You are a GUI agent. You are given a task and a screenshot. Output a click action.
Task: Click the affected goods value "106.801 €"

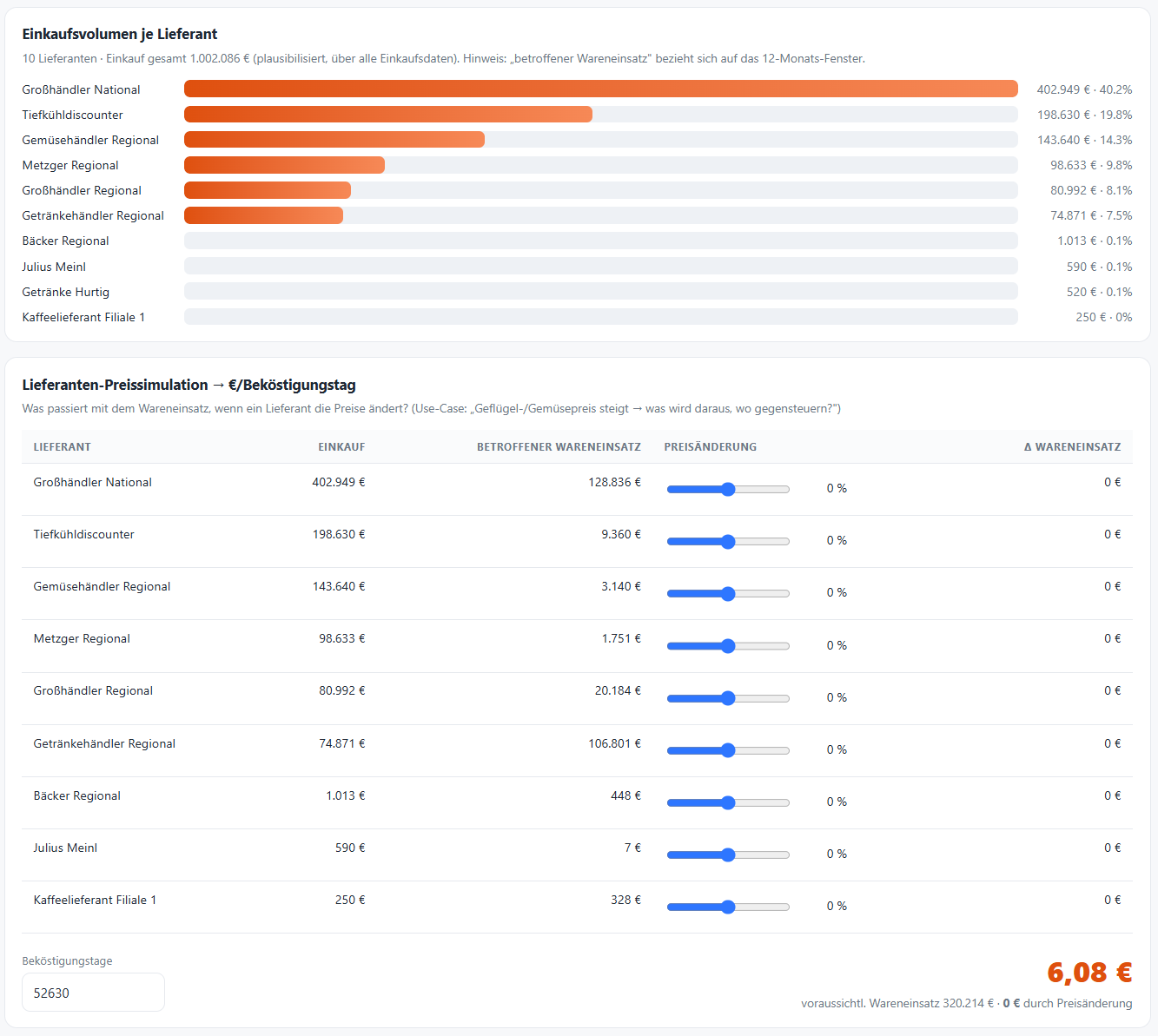615,743
